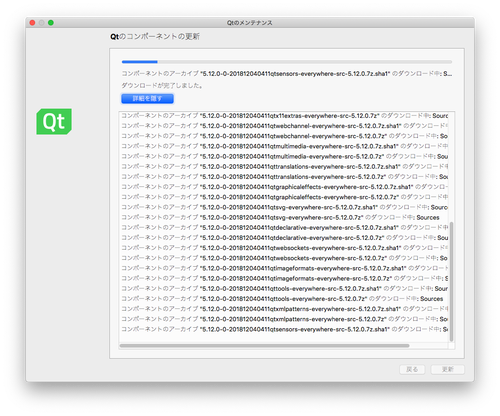
Task: Select the qtimageformats 7z.sha1 log line
Action: [284, 268]
